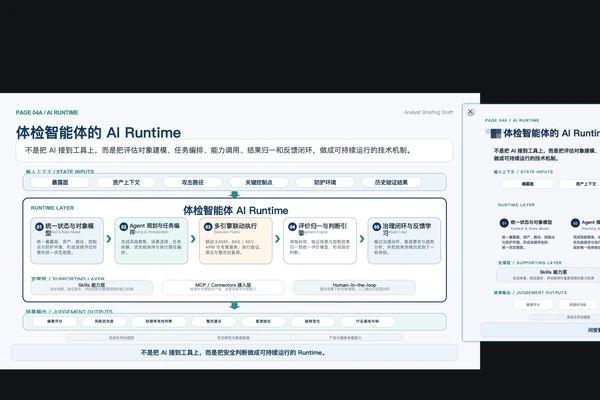This screenshot has height=400, width=600.
Task: Click the pixelated title icon in side panel
Action: 495,133
